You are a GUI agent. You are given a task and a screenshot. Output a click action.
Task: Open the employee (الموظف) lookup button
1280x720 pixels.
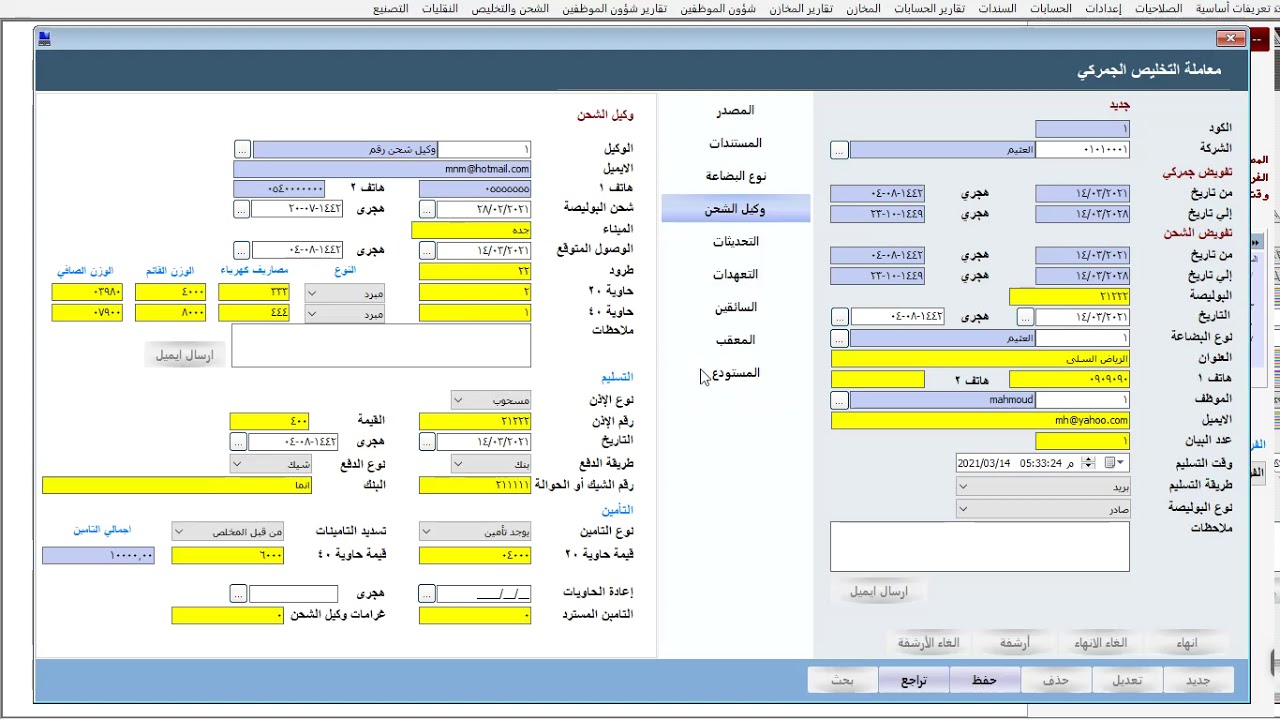pyautogui.click(x=839, y=400)
